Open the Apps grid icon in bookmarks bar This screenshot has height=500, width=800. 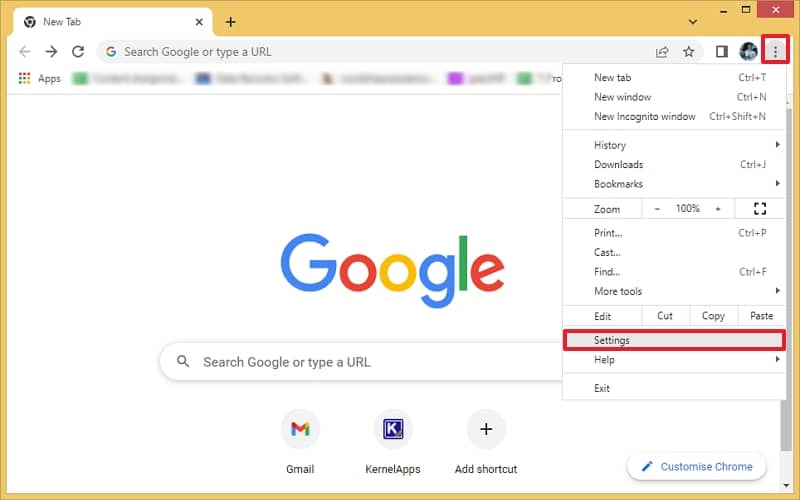(x=24, y=78)
